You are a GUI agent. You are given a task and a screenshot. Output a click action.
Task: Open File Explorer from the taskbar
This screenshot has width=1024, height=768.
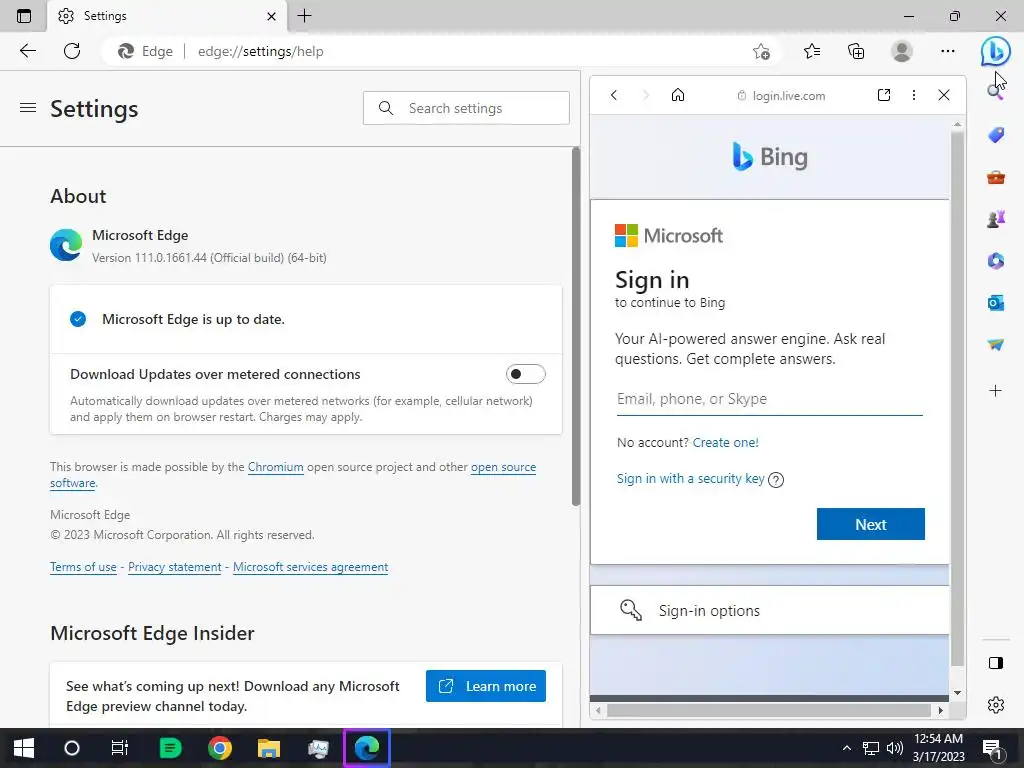(x=268, y=748)
